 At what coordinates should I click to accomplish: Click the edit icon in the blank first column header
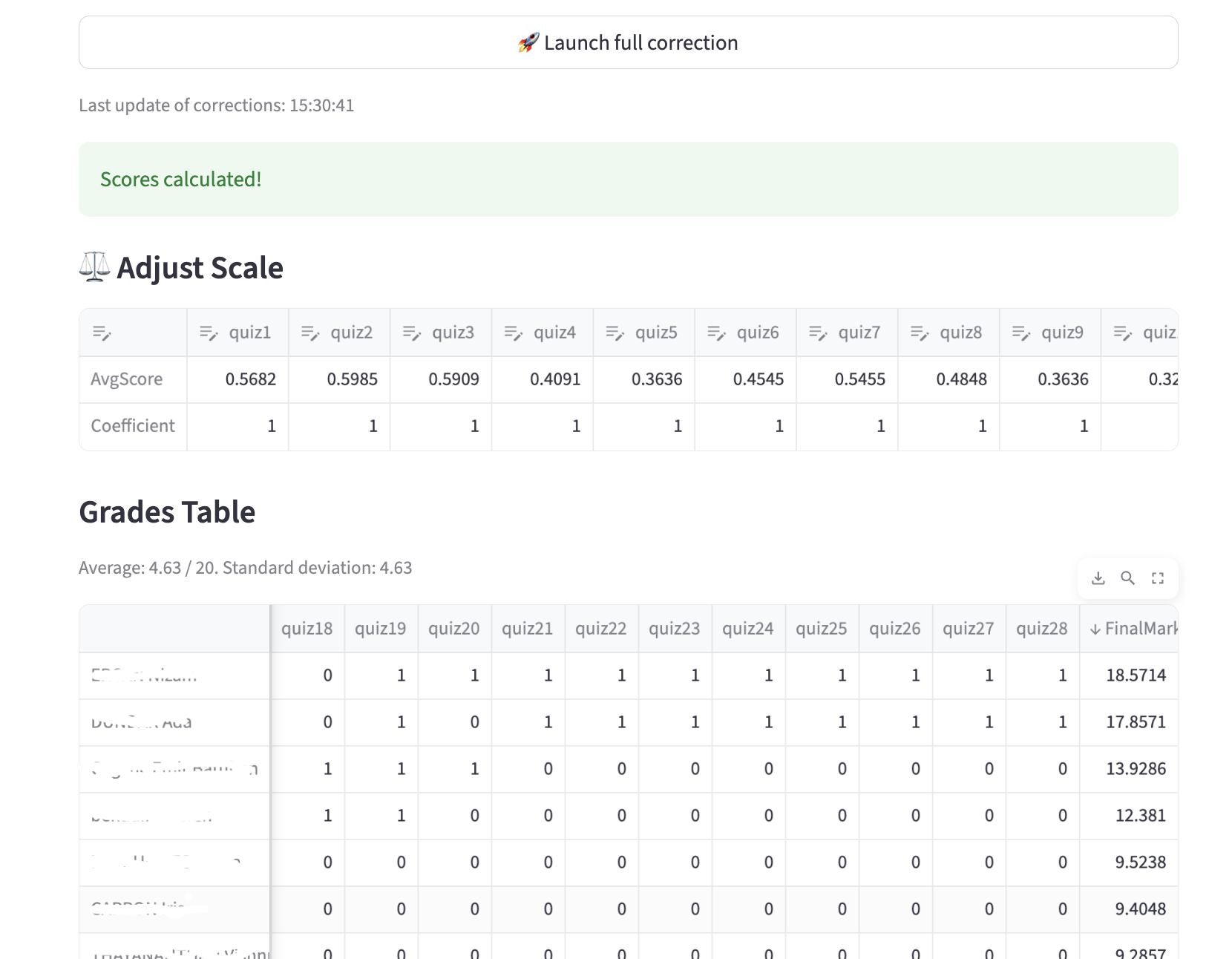102,333
